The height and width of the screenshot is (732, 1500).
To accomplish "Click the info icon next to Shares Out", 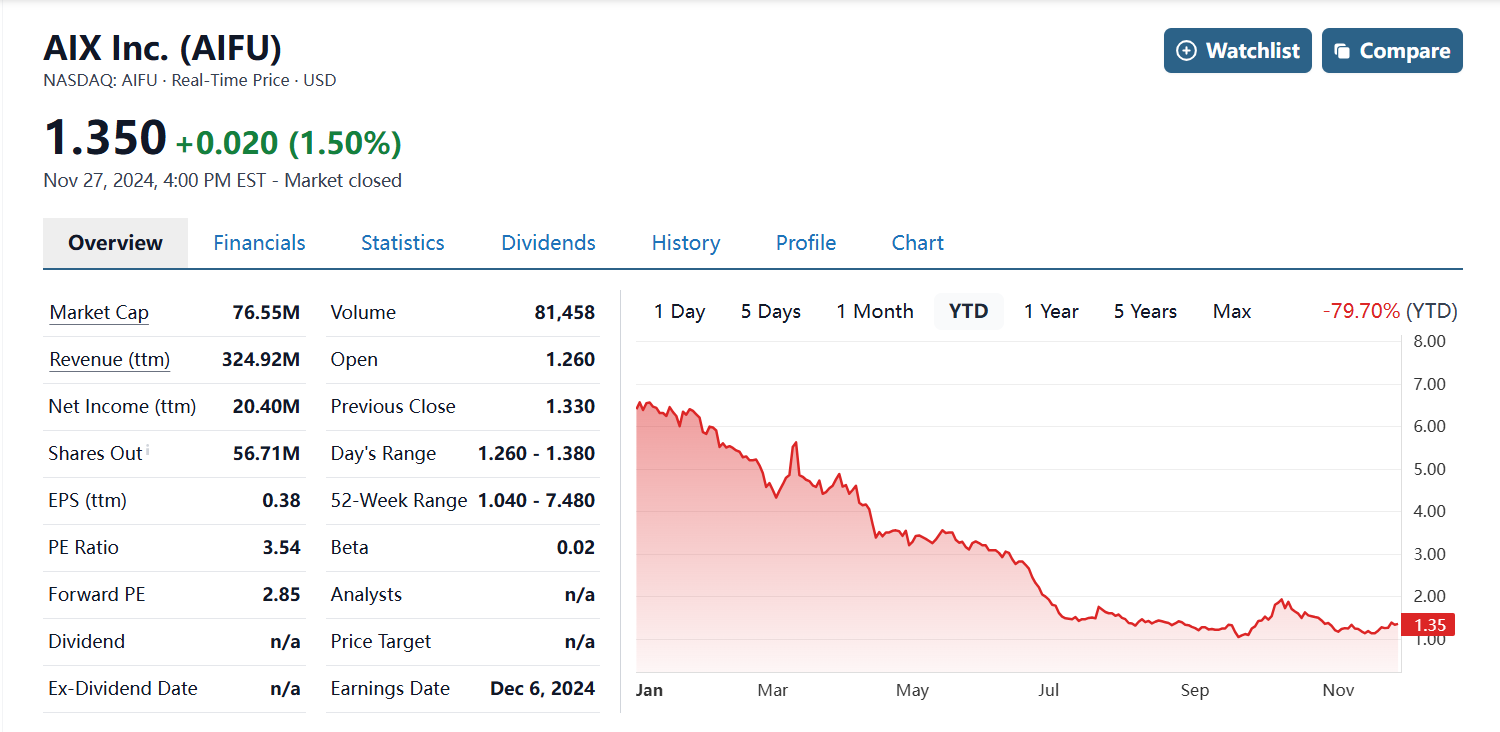I will pos(148,449).
